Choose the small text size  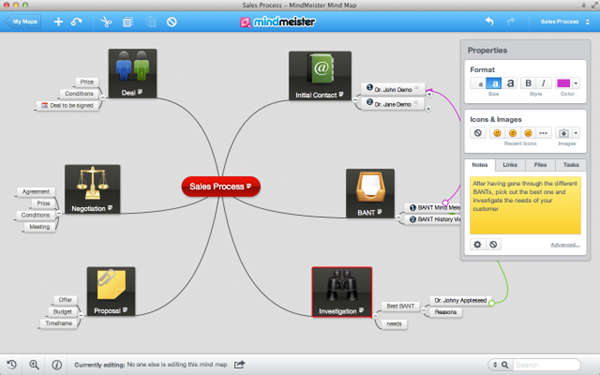pyautogui.click(x=478, y=83)
